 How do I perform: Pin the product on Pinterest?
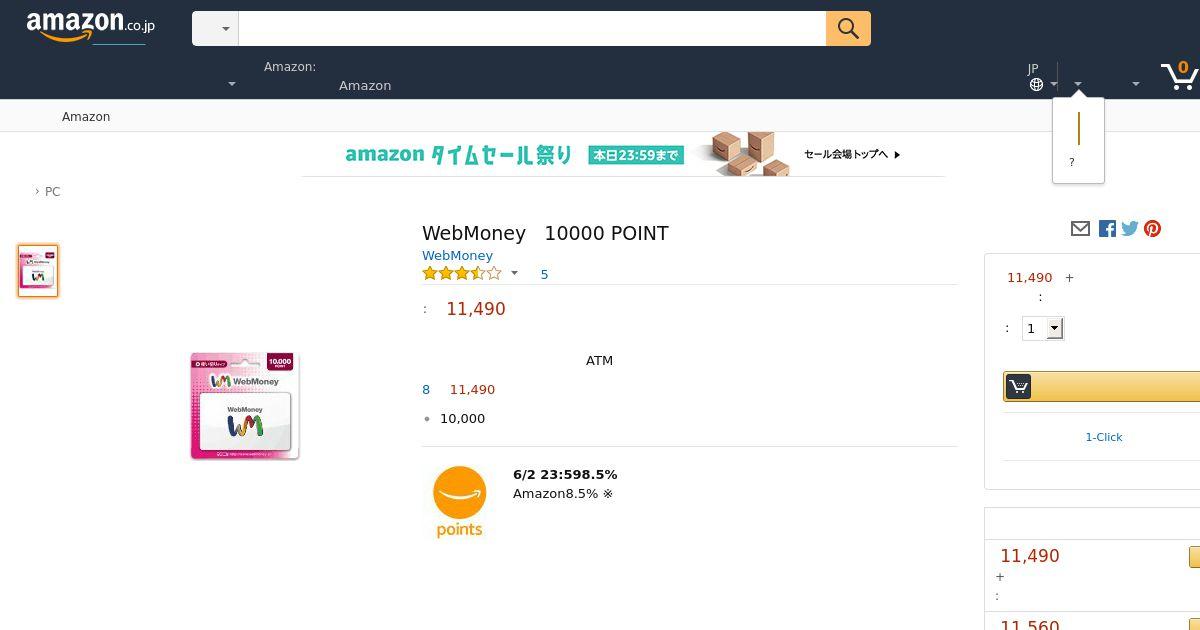point(1153,229)
